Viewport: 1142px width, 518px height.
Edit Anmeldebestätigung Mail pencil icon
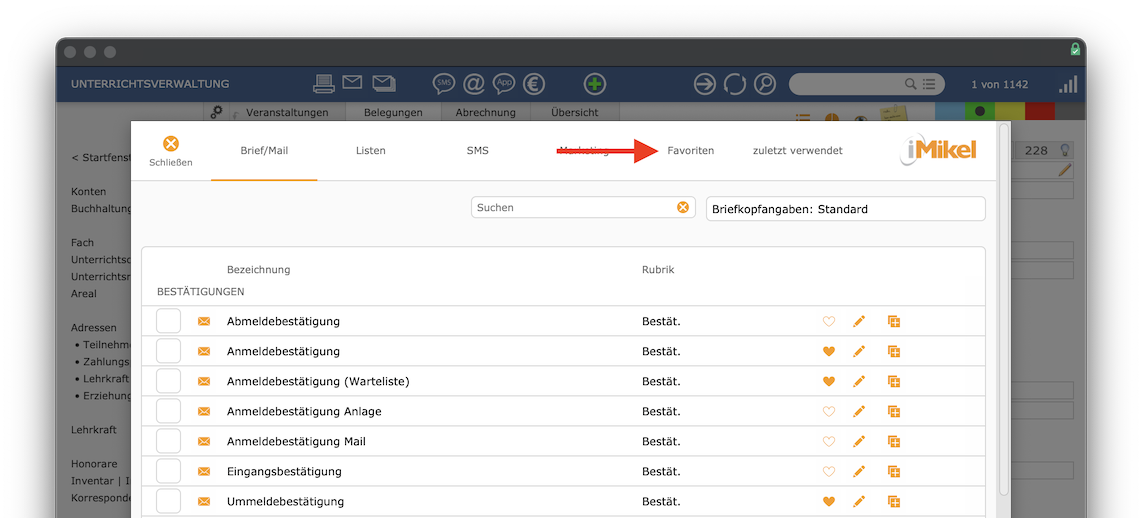click(x=859, y=442)
